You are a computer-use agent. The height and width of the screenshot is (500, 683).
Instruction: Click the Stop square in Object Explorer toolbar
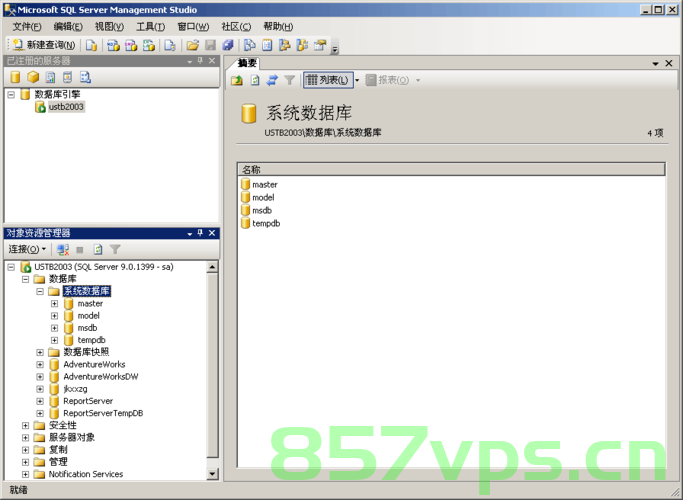coord(80,250)
